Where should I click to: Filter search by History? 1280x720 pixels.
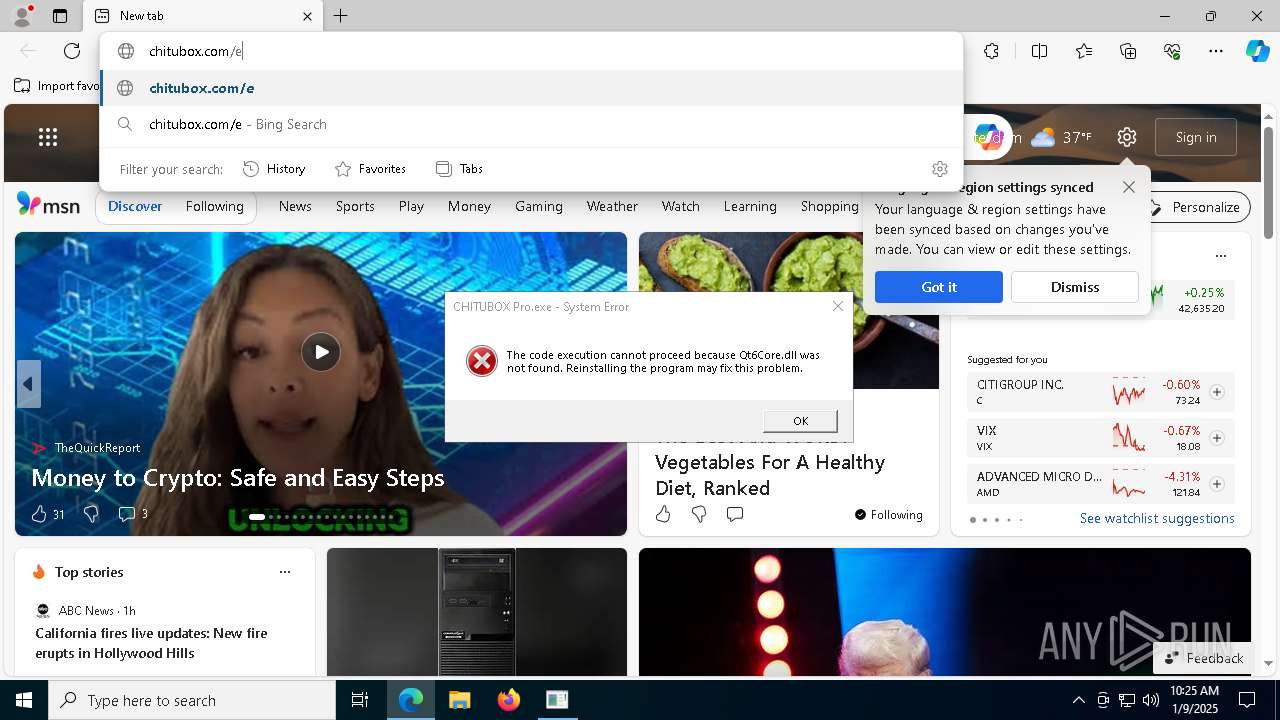274,169
